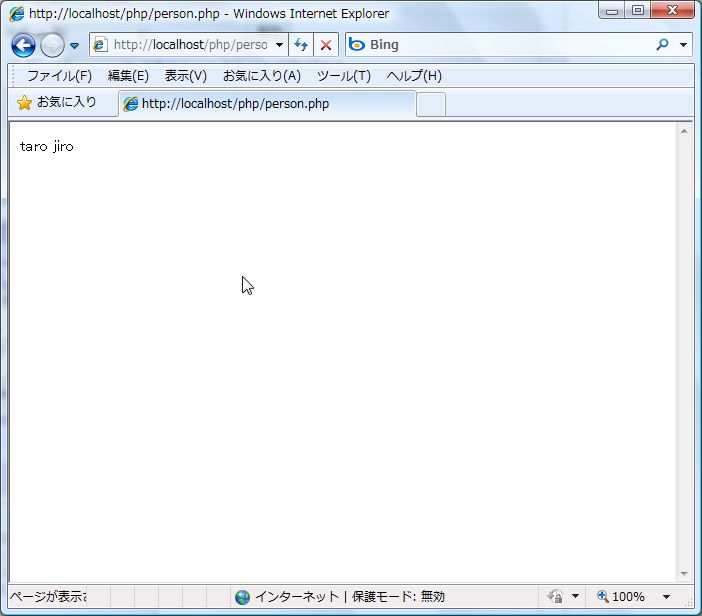This screenshot has height=616, width=702.
Task: Open the 表示(V) menu
Action: pyautogui.click(x=185, y=76)
